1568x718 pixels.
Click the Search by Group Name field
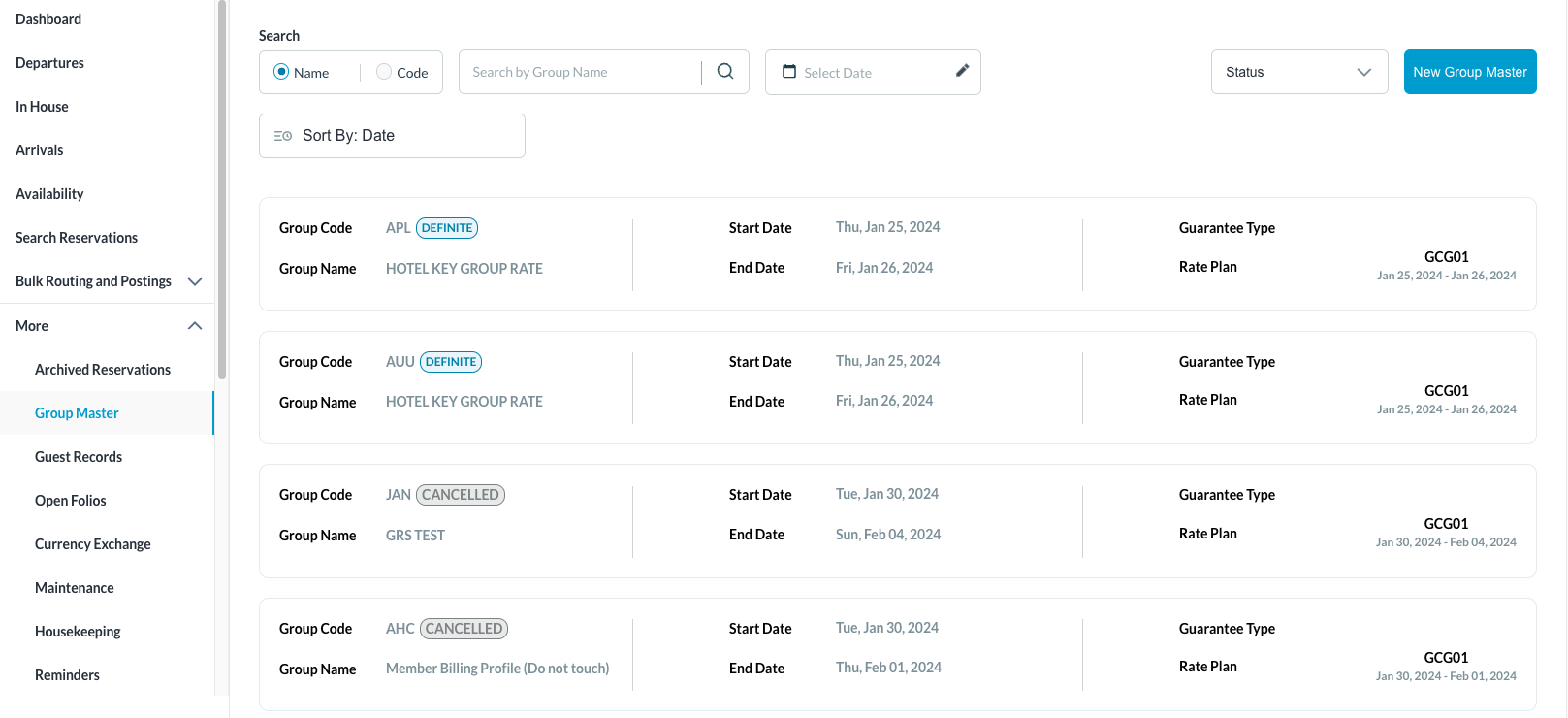580,72
